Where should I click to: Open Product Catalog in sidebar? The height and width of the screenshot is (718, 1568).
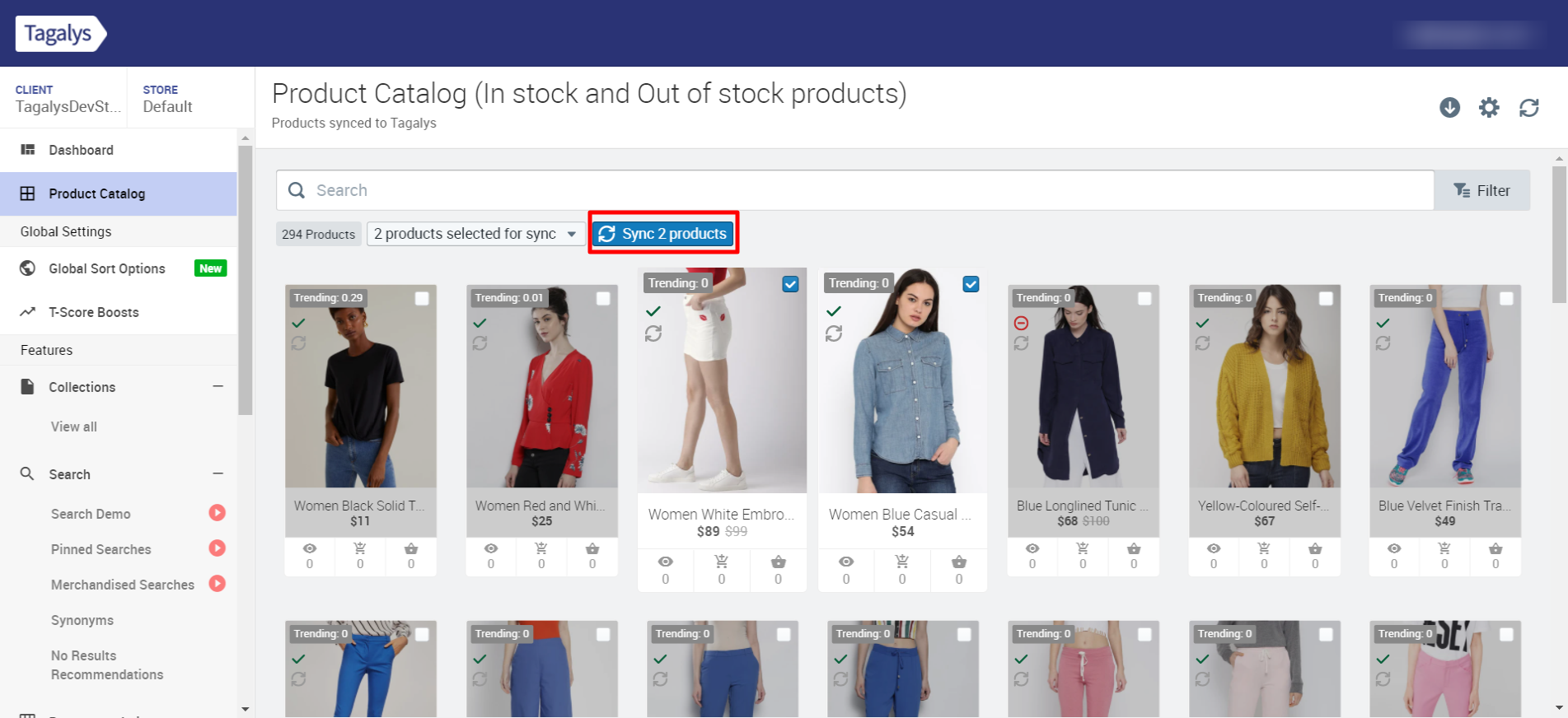click(x=119, y=193)
